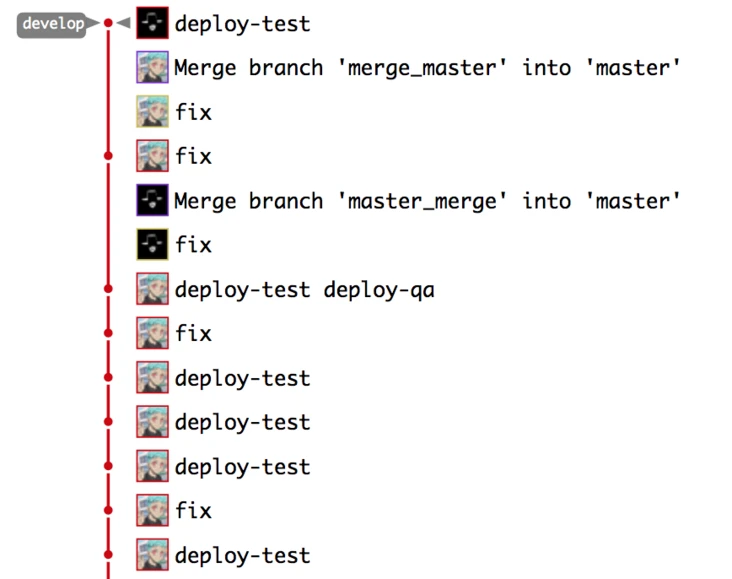The height and width of the screenshot is (579, 732).
Task: Select the fix commit directly below master_merge merge
Action: tap(193, 245)
